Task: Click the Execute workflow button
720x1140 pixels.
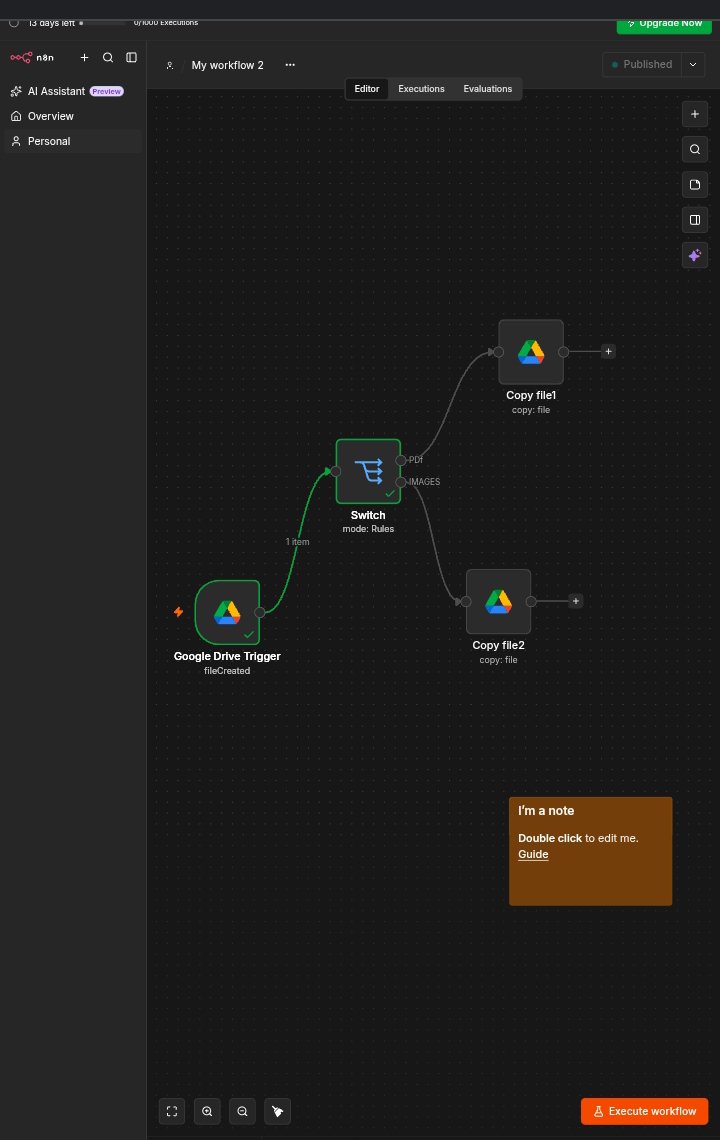Action: pyautogui.click(x=644, y=1111)
